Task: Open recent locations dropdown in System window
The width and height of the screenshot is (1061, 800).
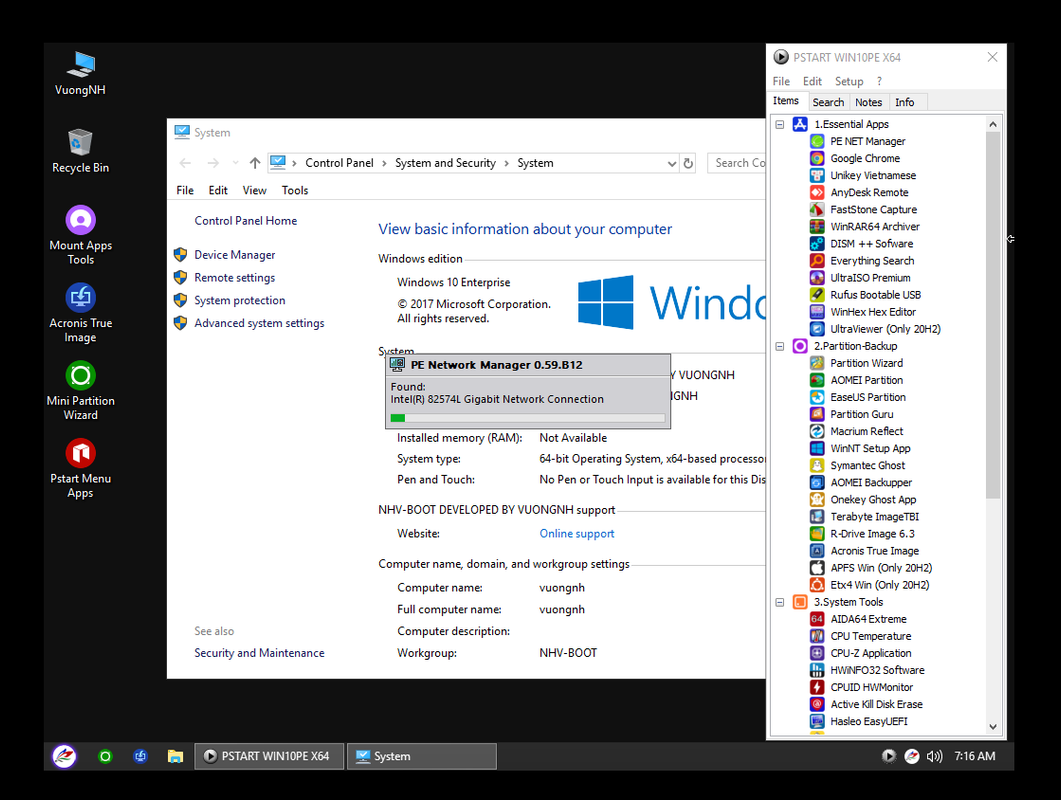Action: pos(235,163)
